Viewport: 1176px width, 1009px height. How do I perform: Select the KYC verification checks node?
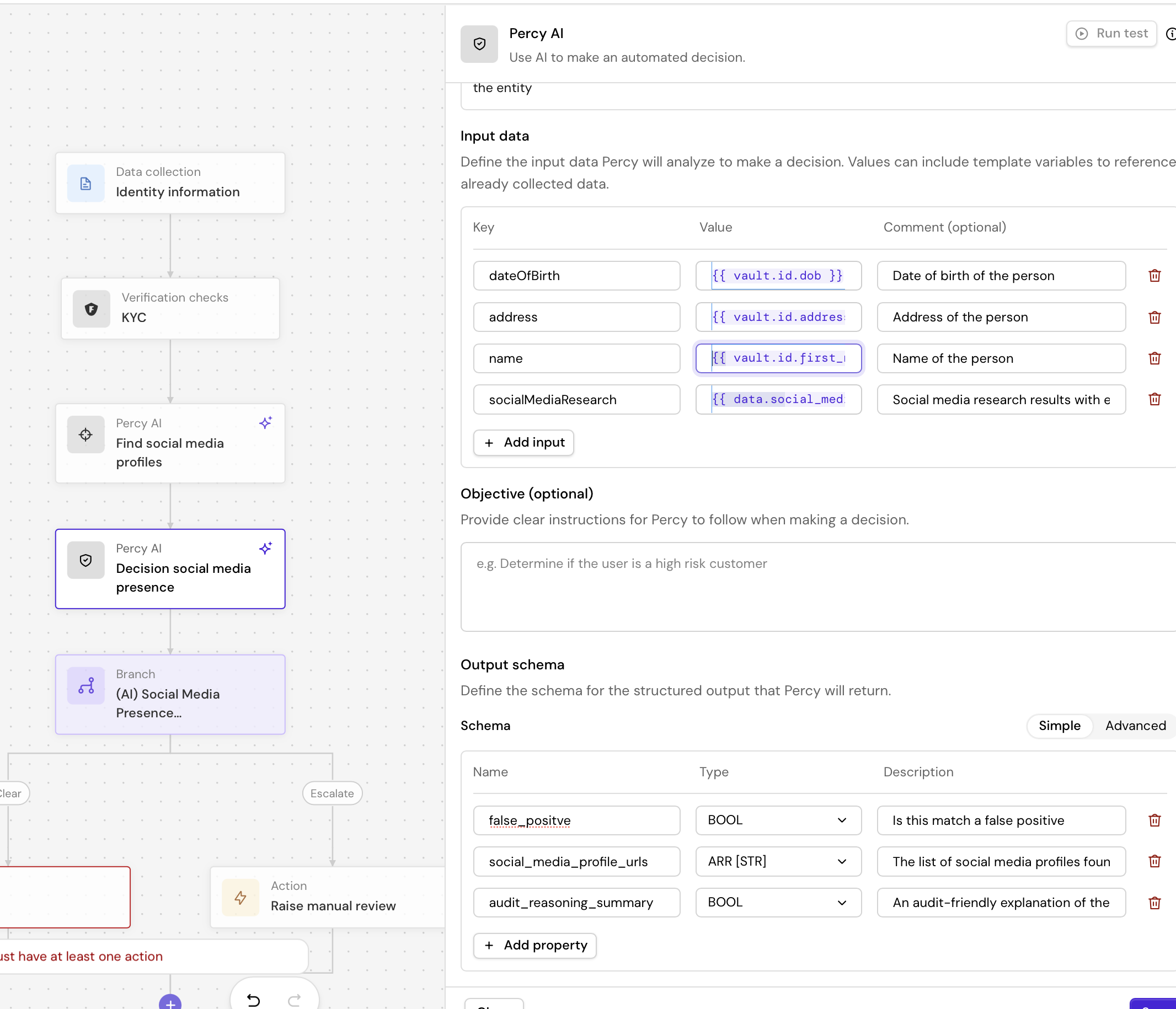170,308
